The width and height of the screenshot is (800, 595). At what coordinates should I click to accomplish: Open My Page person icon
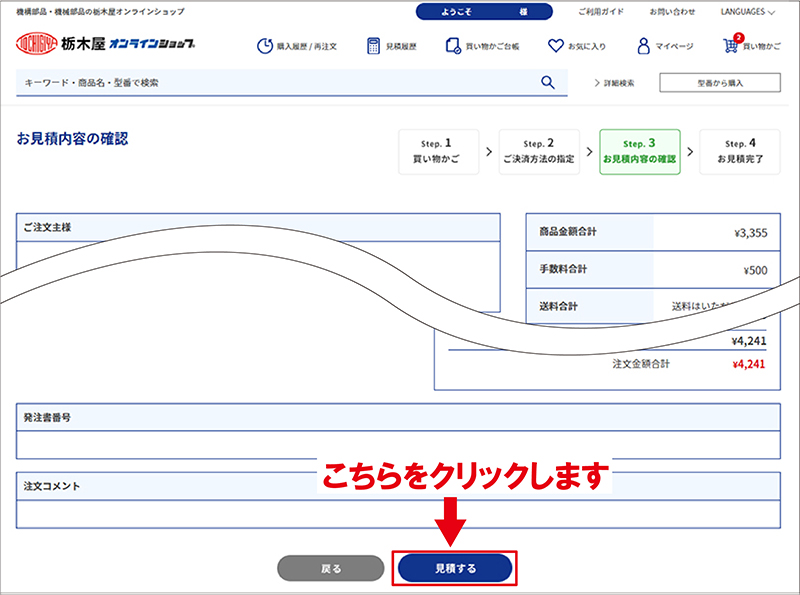tap(645, 46)
